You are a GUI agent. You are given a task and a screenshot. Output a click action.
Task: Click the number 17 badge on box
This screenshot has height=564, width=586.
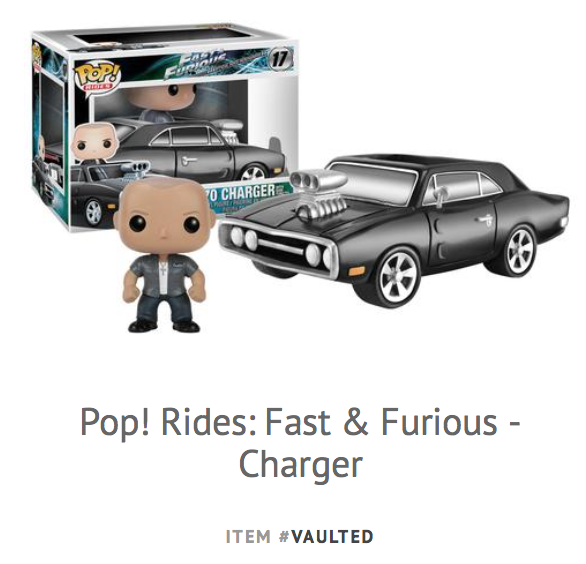pos(280,58)
